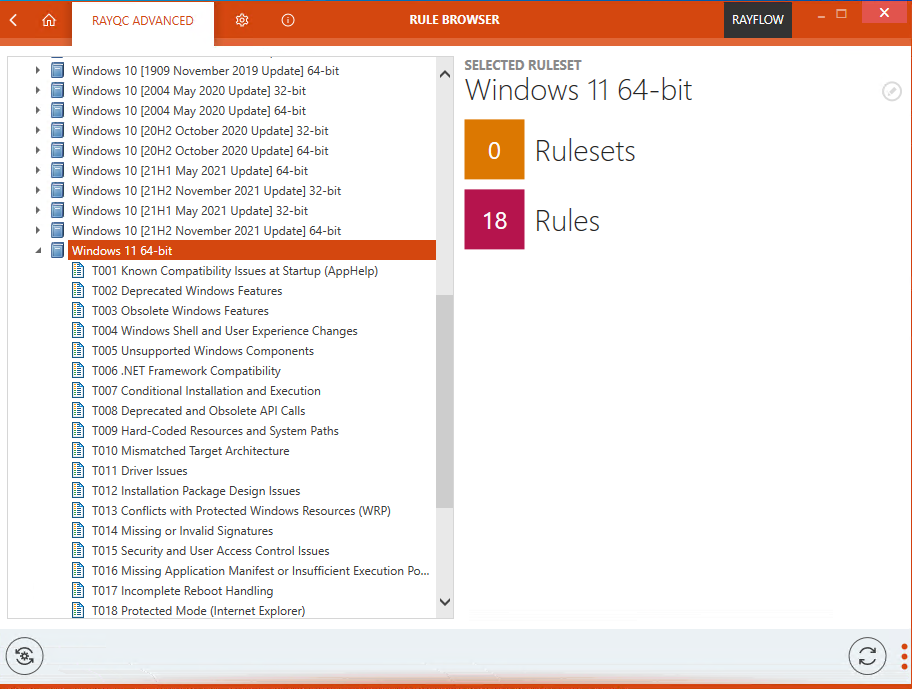The width and height of the screenshot is (912, 689).
Task: Select T011 Driver Issues rule
Action: (140, 471)
